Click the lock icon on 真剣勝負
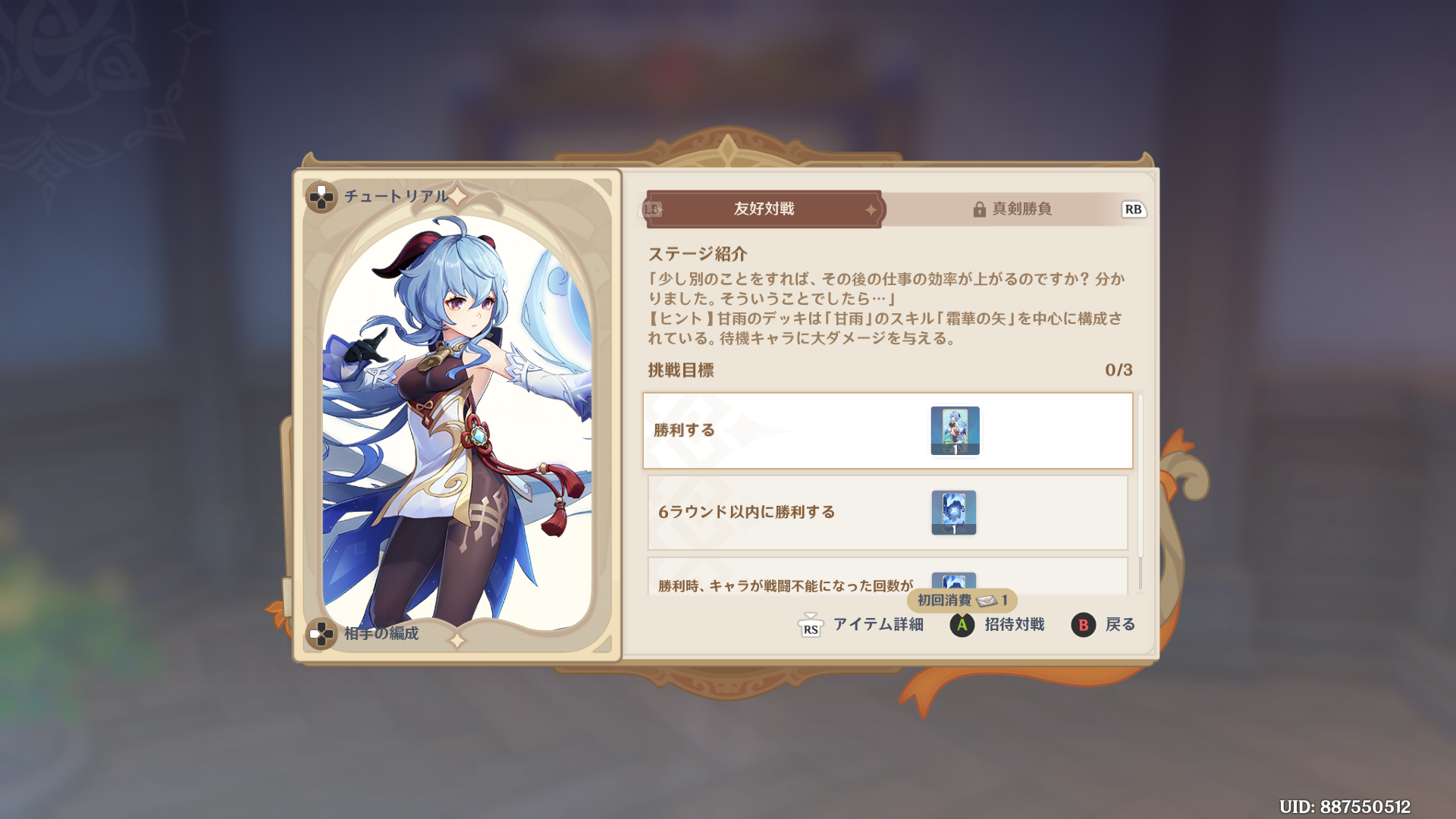Image resolution: width=1456 pixels, height=819 pixels. (x=979, y=209)
